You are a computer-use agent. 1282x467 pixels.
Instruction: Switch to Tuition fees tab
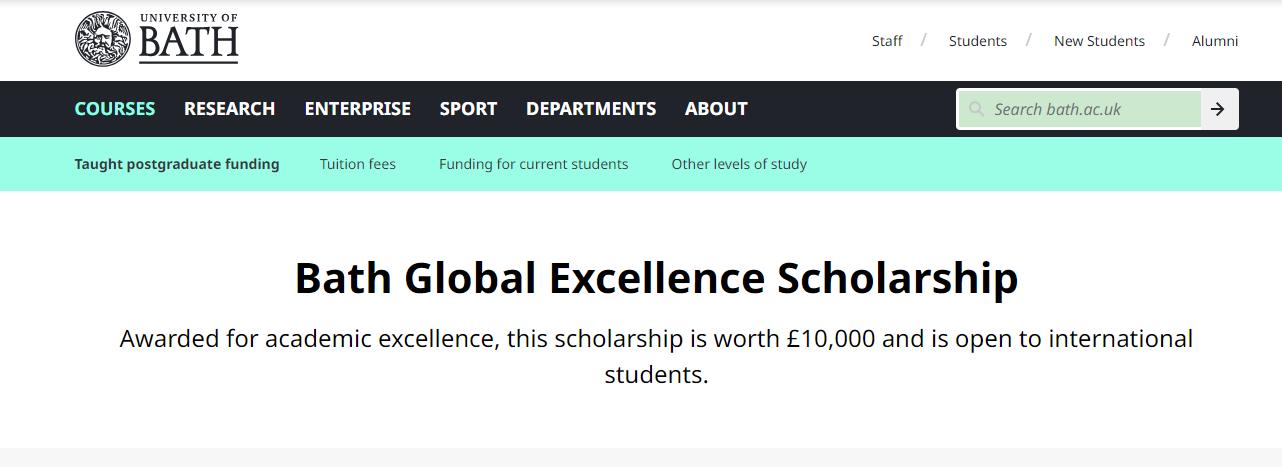[x=358, y=164]
